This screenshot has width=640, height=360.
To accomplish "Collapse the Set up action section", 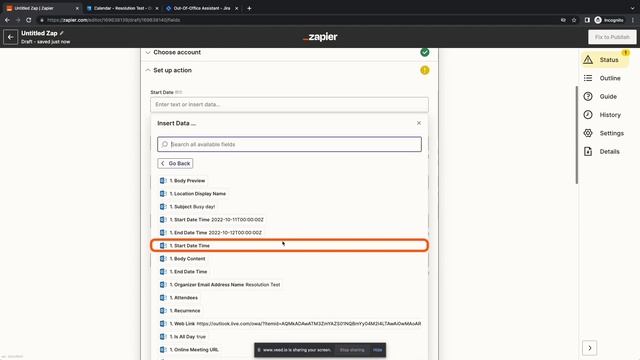I will tap(148, 70).
